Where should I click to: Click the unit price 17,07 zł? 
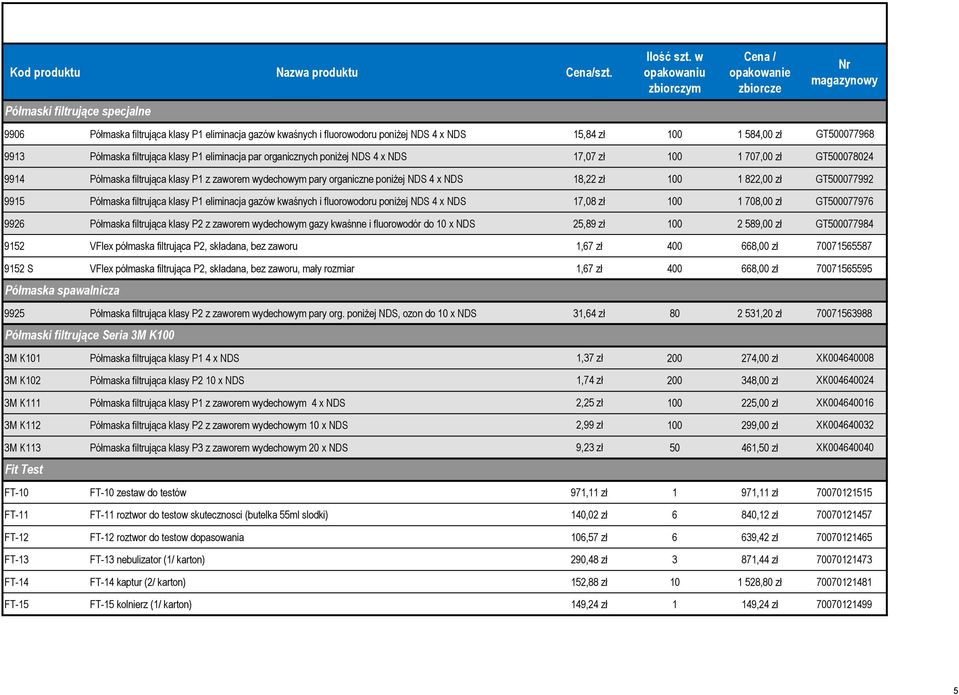click(x=589, y=157)
